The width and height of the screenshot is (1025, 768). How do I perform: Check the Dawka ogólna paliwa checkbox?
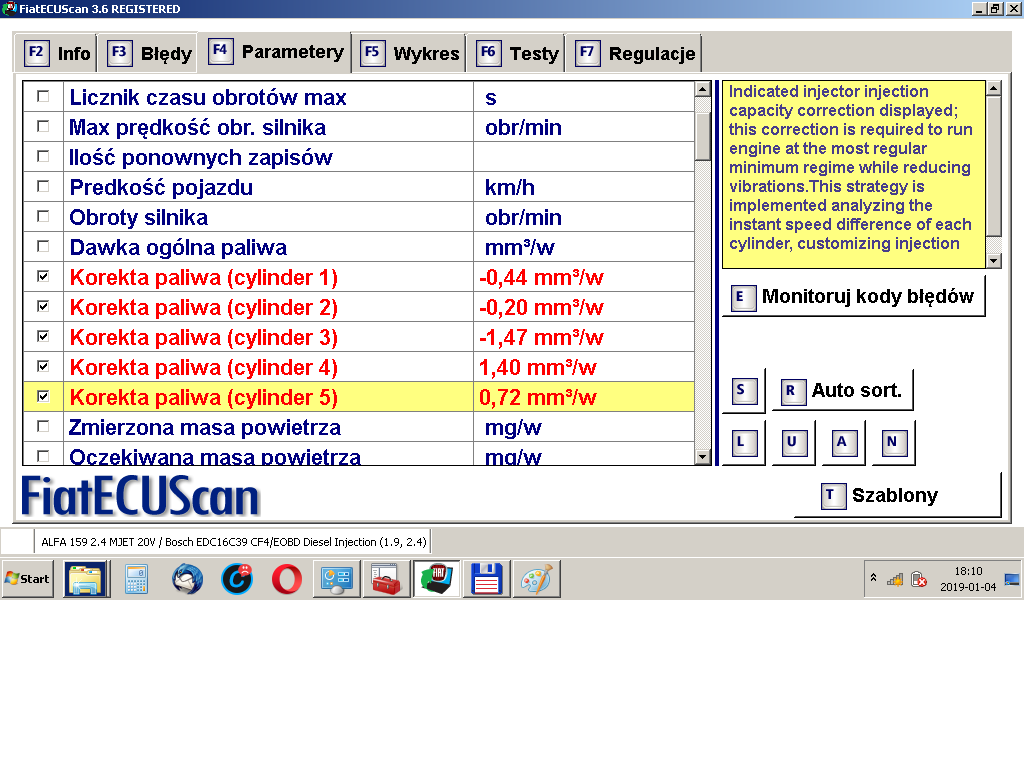click(x=43, y=247)
